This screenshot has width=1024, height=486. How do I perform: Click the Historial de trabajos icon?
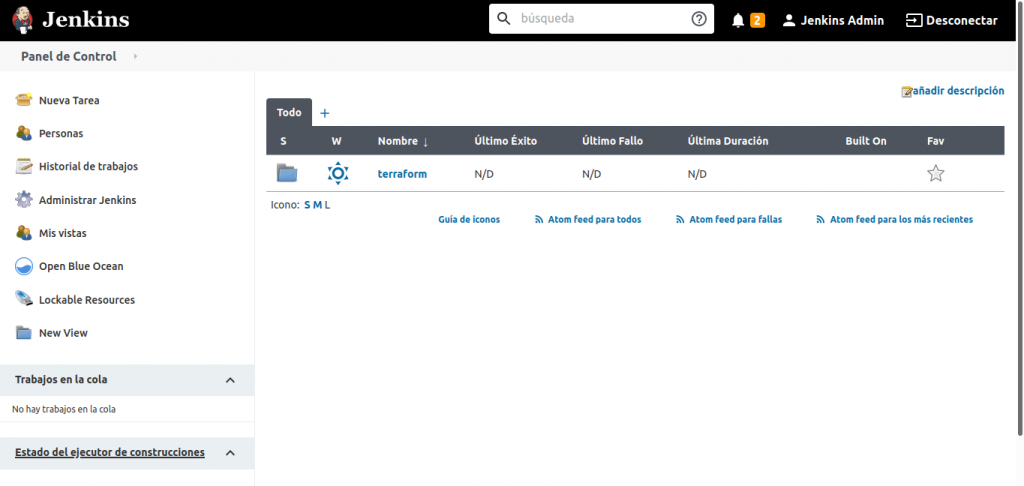point(24,166)
